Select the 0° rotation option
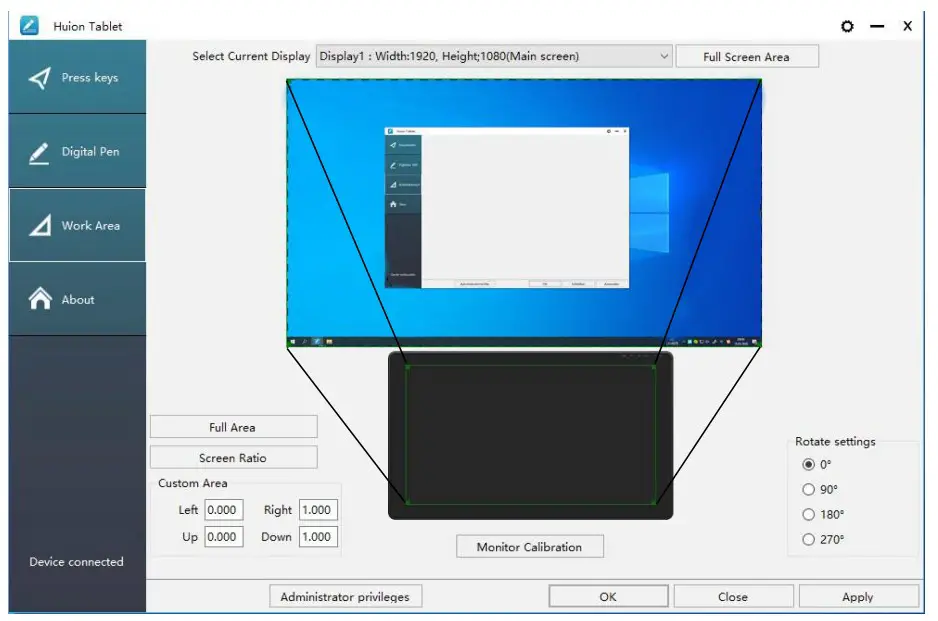The height and width of the screenshot is (621, 938). tap(808, 464)
